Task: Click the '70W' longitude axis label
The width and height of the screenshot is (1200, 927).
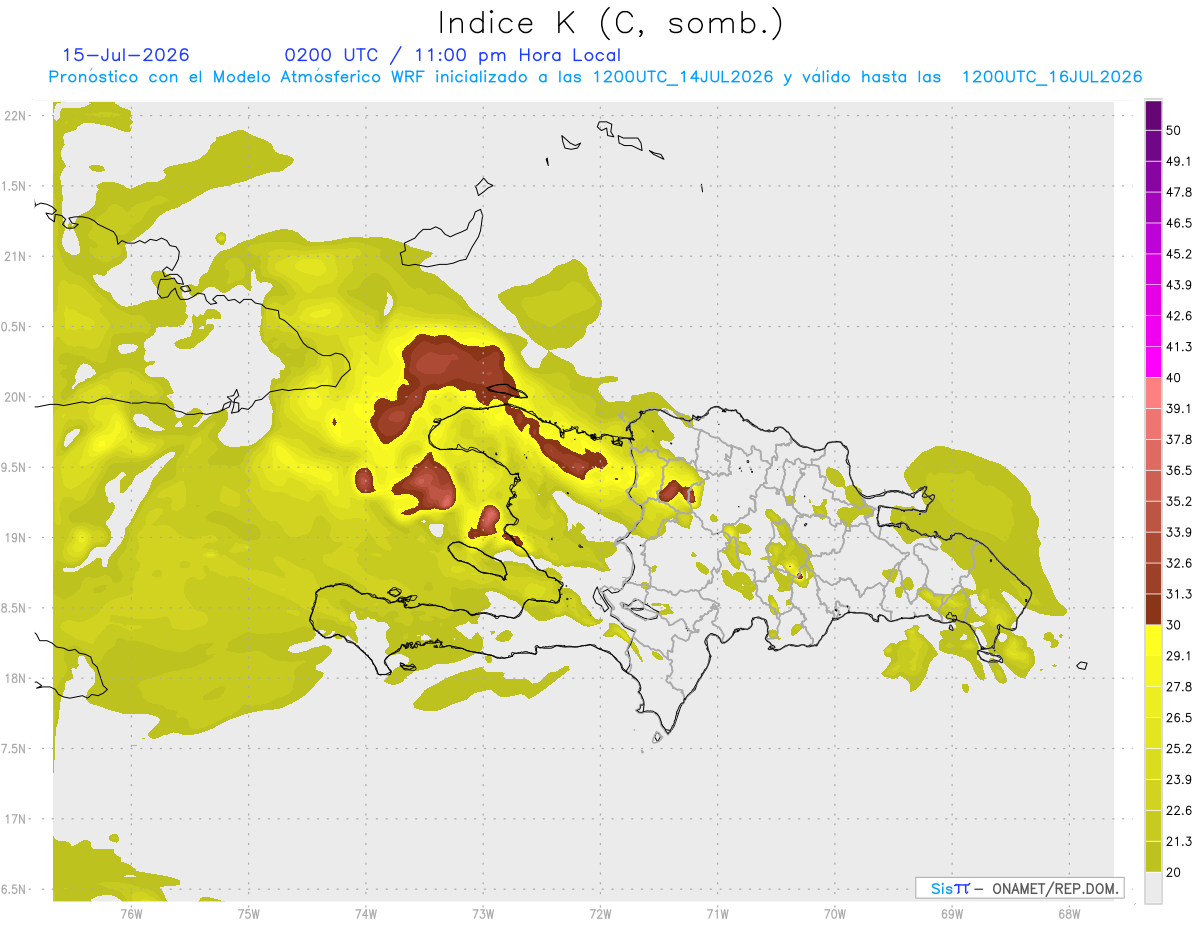Action: 834,913
